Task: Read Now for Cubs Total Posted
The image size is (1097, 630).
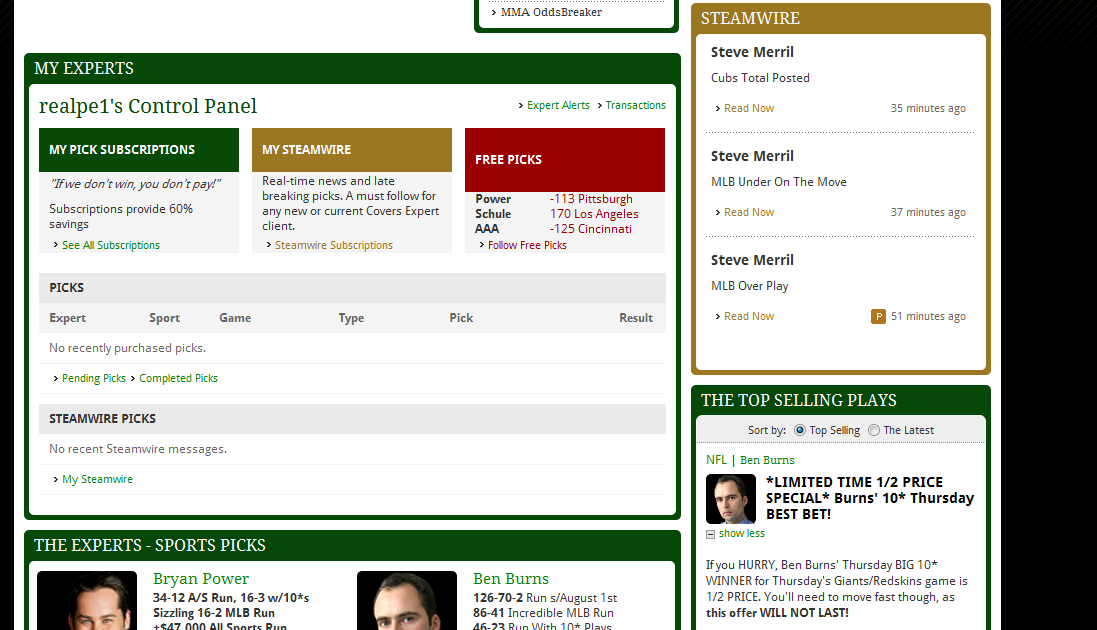Action: [749, 108]
